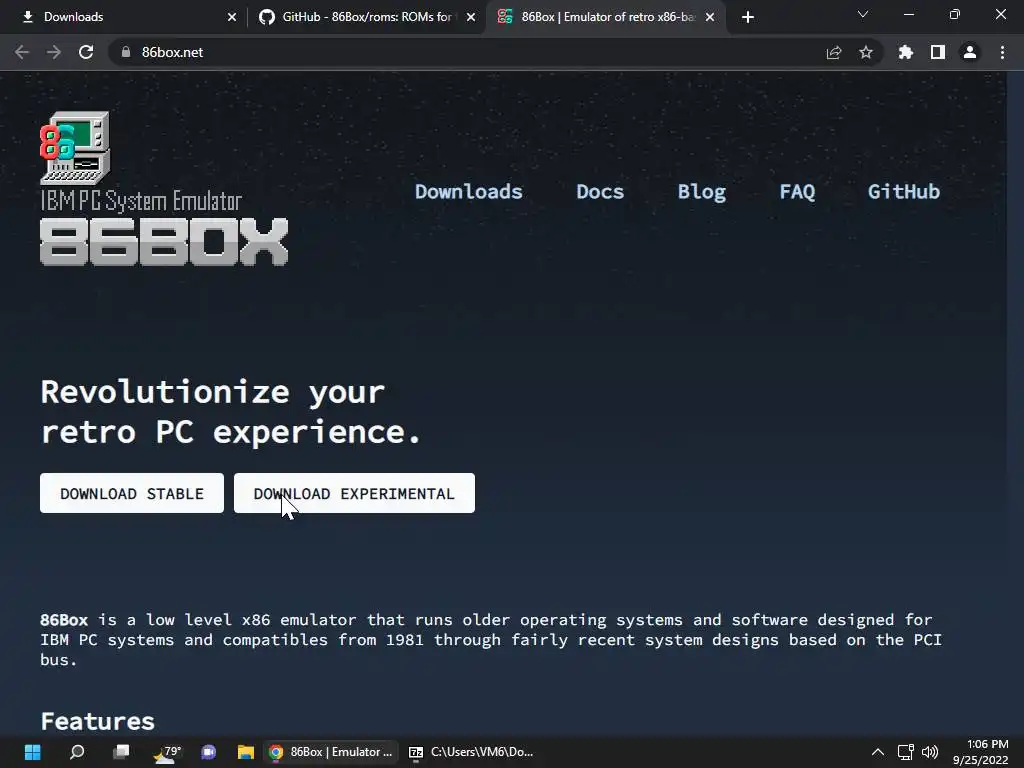Open the weather widget showing 79°
The image size is (1024, 768).
click(x=167, y=752)
